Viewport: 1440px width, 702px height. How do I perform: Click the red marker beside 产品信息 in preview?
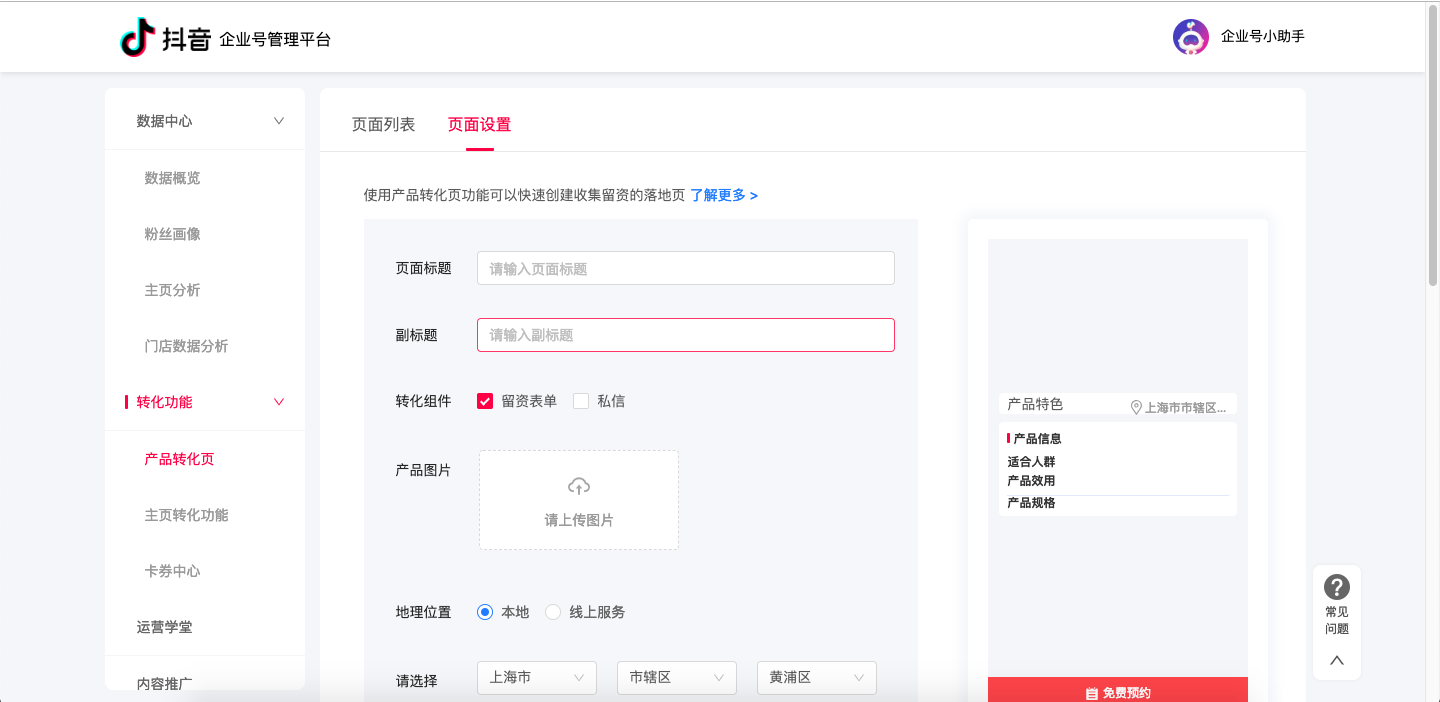(1008, 438)
